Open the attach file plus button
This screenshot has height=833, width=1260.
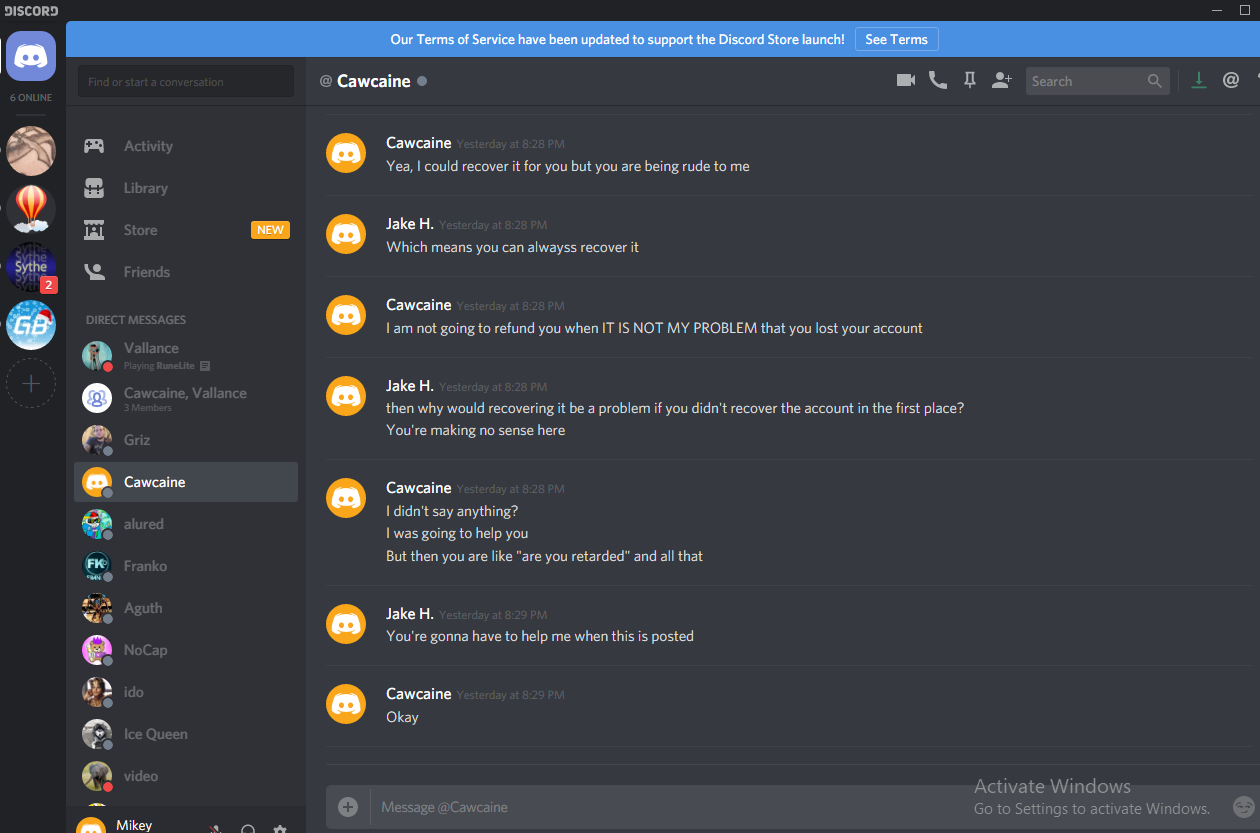pyautogui.click(x=348, y=807)
